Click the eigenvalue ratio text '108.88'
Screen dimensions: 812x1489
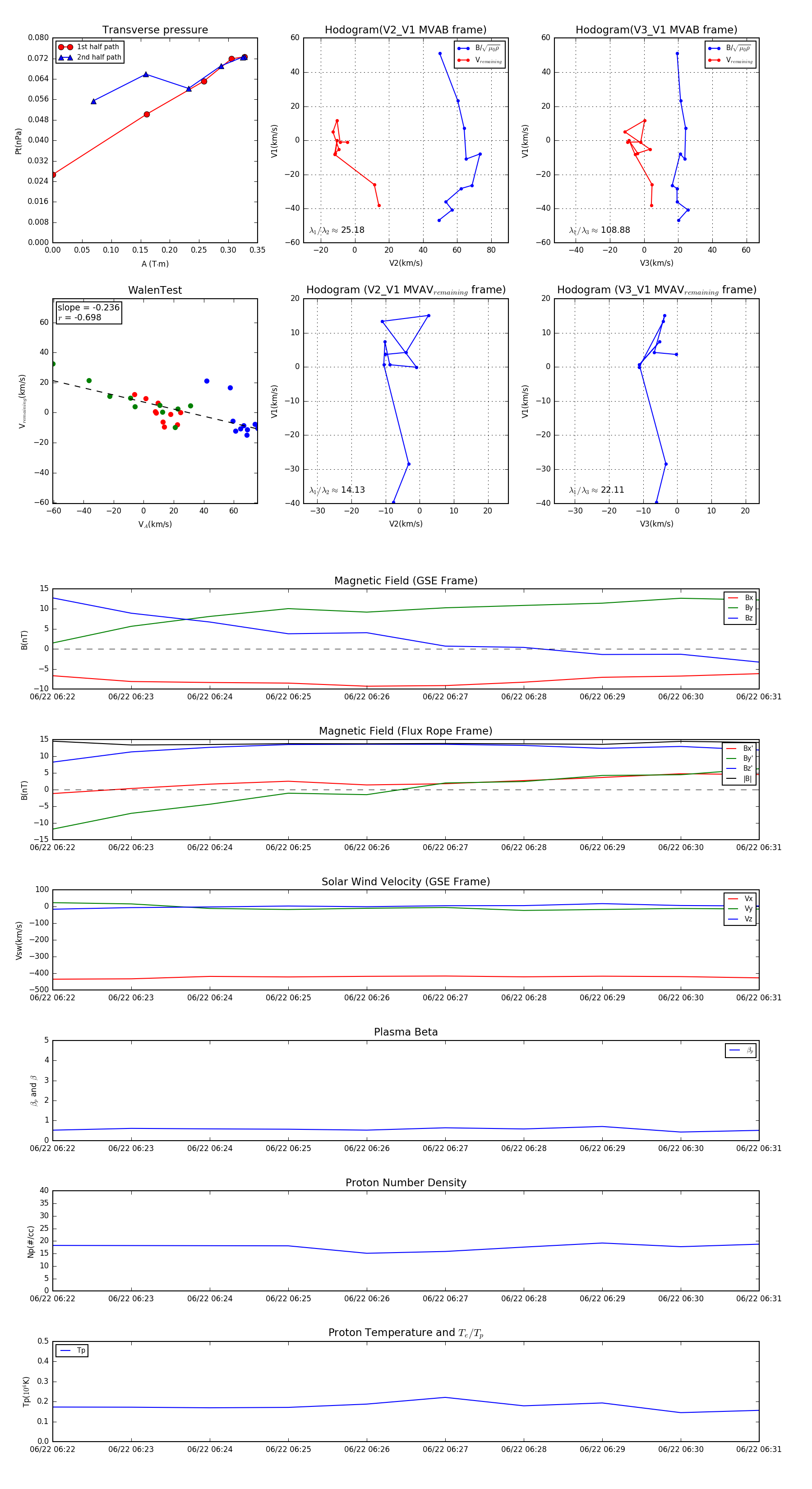point(615,230)
